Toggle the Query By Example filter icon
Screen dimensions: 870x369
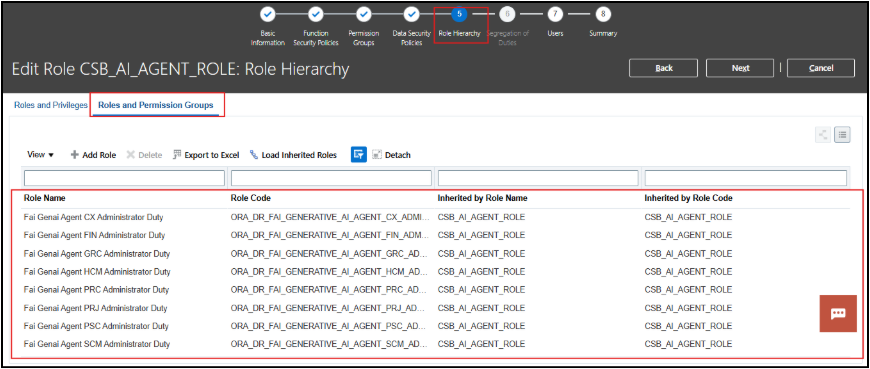(x=358, y=155)
